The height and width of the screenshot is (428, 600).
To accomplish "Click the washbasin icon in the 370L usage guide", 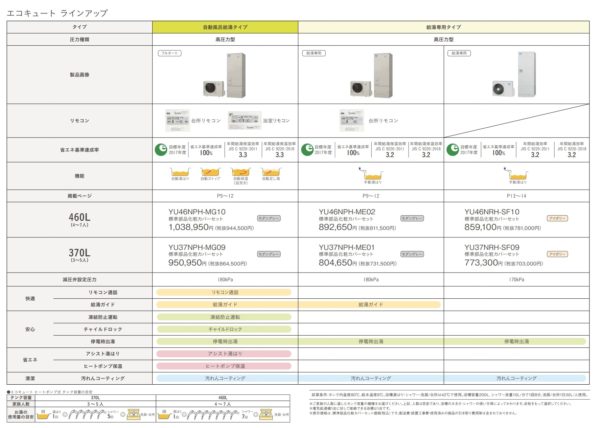I will click(x=133, y=414).
